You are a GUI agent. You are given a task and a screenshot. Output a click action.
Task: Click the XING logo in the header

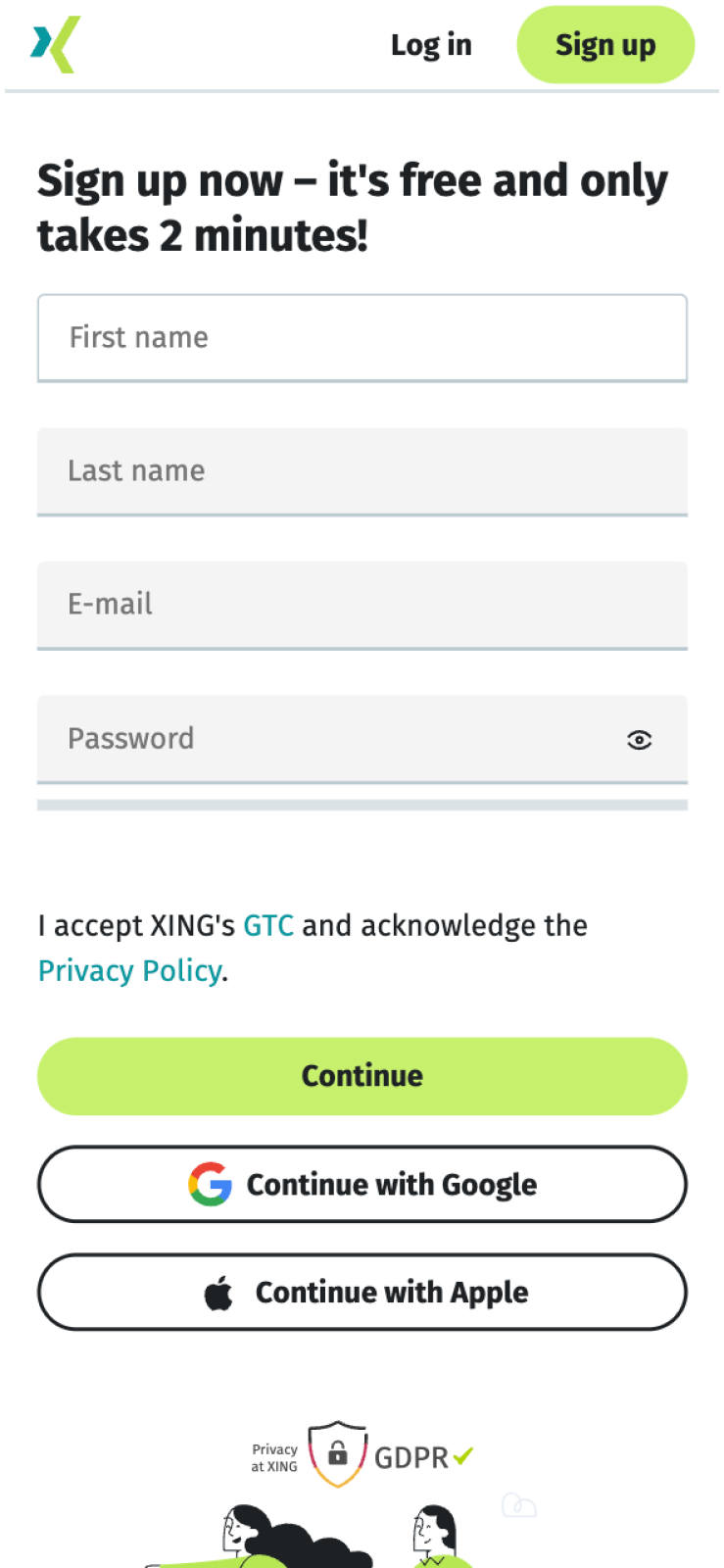[54, 44]
